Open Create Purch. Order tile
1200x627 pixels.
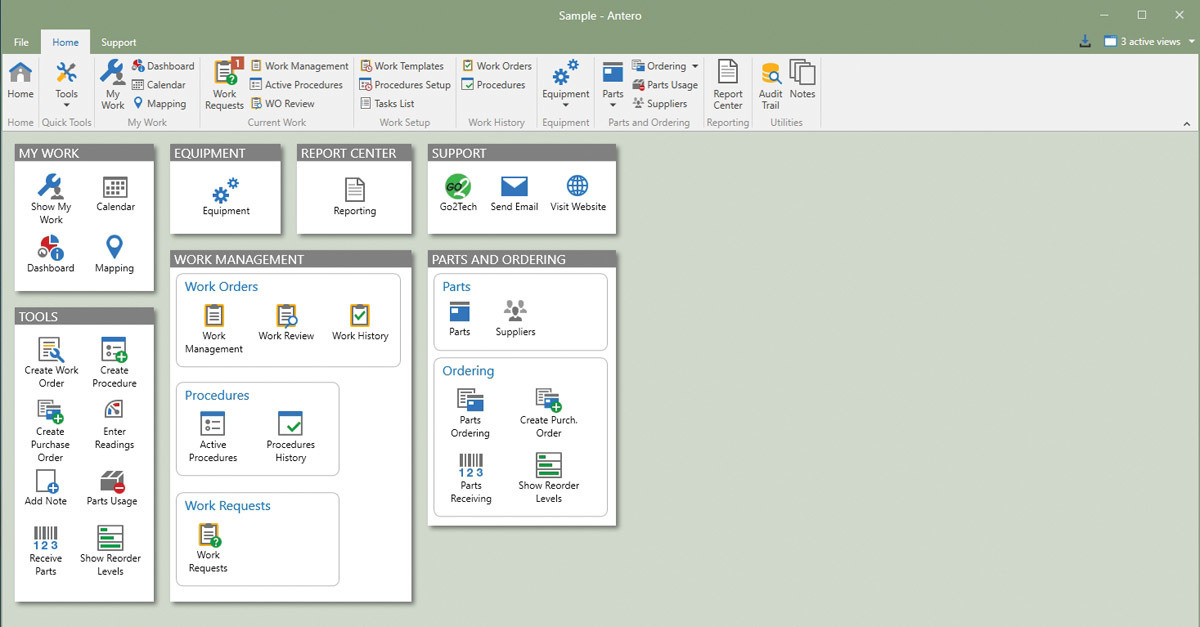click(x=548, y=414)
